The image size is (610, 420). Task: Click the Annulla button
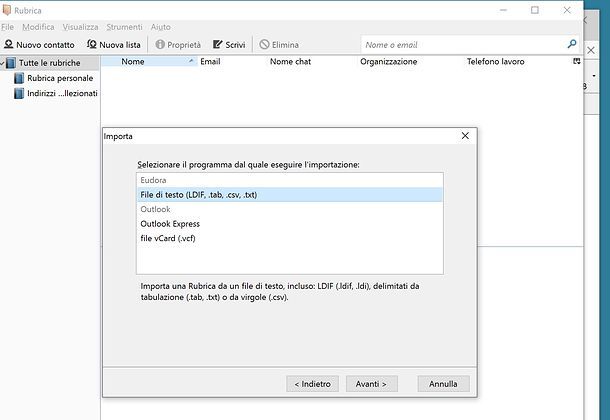tap(443, 384)
